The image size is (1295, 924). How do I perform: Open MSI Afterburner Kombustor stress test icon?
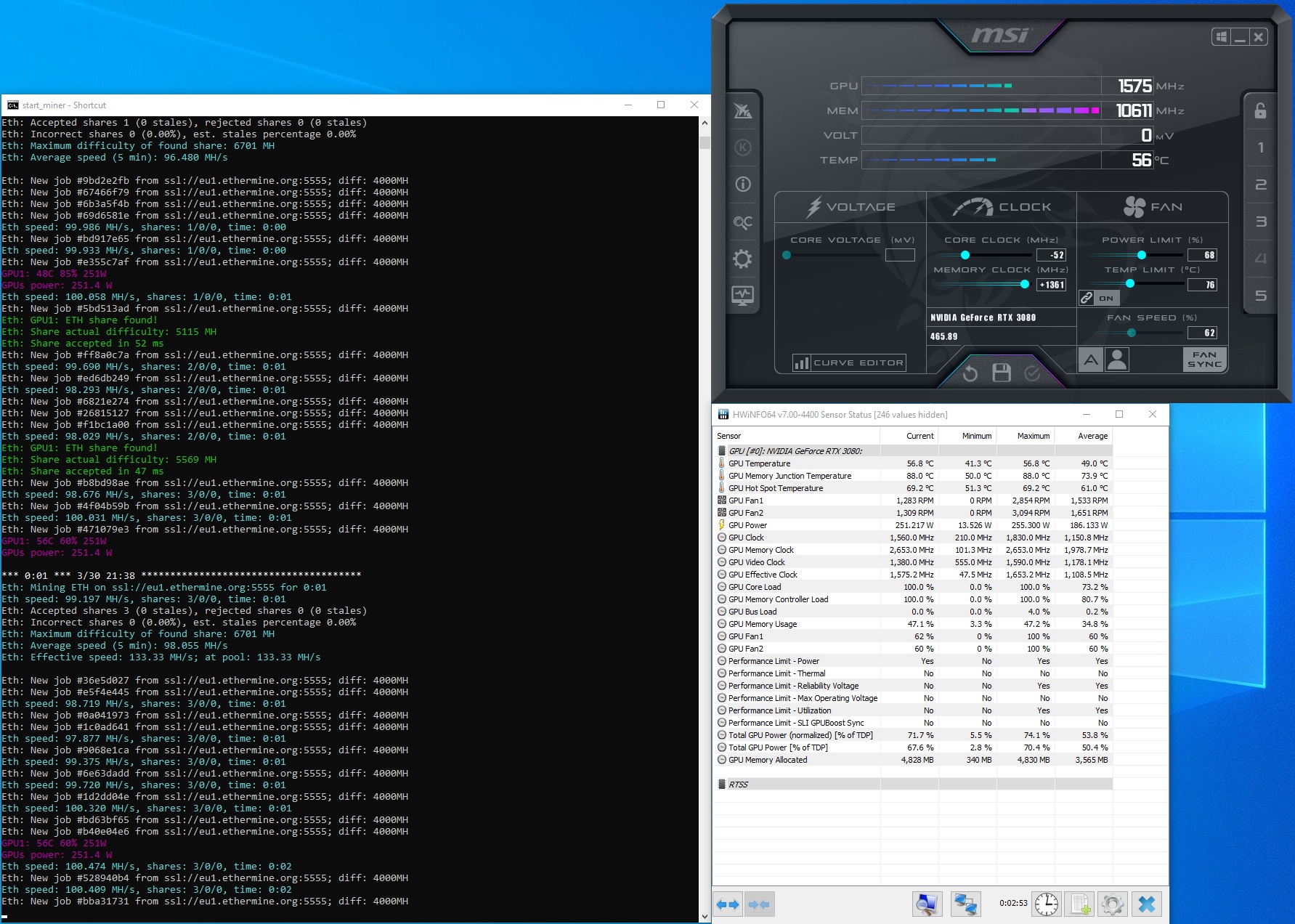742,147
